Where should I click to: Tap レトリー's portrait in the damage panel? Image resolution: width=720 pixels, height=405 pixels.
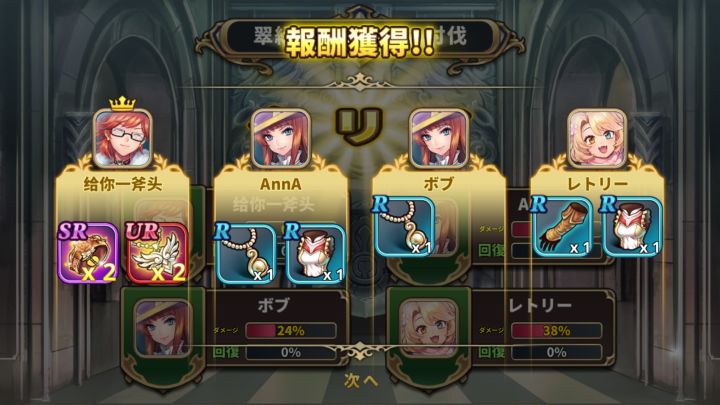(x=428, y=328)
